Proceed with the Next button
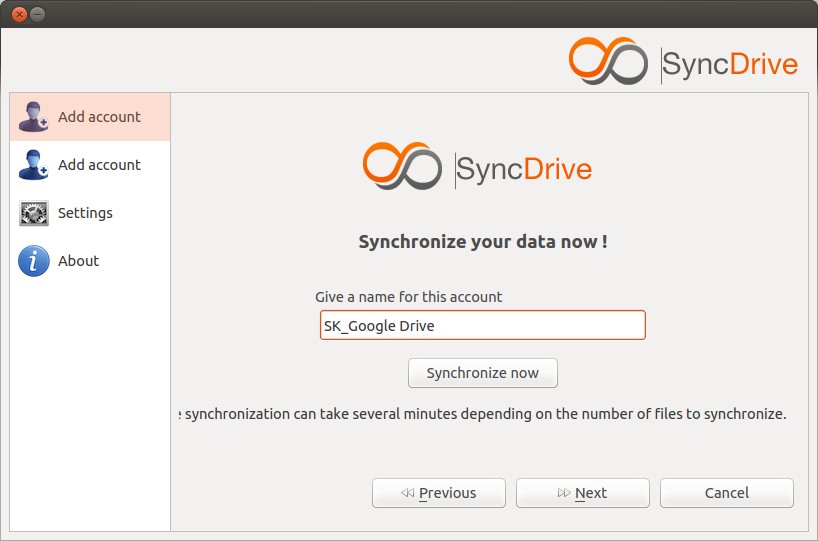The width and height of the screenshot is (818, 541). tap(583, 493)
